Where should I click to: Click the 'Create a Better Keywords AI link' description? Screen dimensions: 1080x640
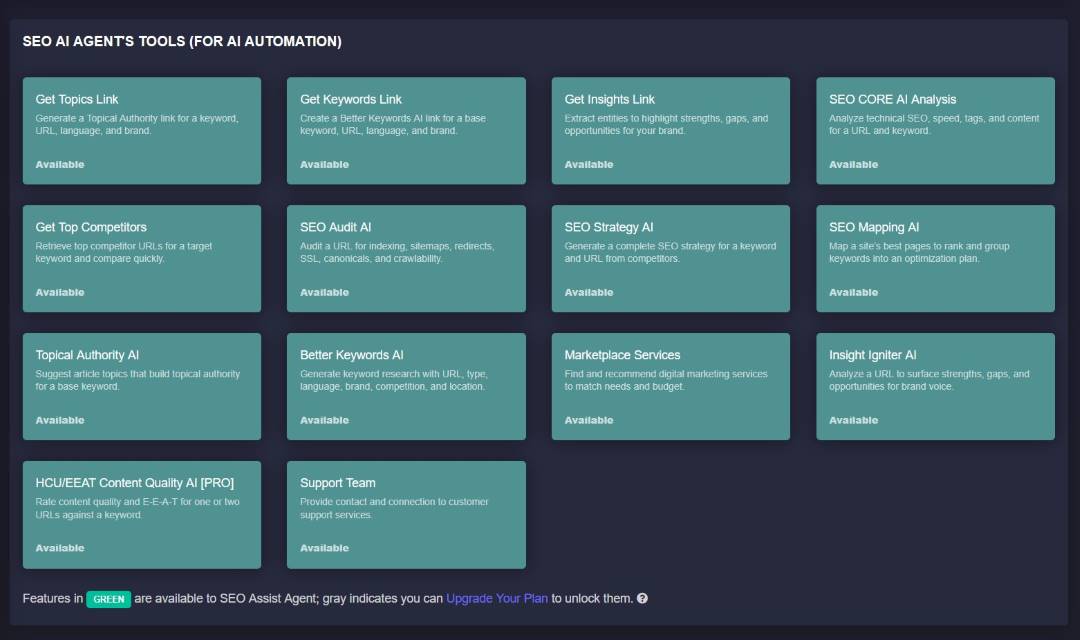393,125
